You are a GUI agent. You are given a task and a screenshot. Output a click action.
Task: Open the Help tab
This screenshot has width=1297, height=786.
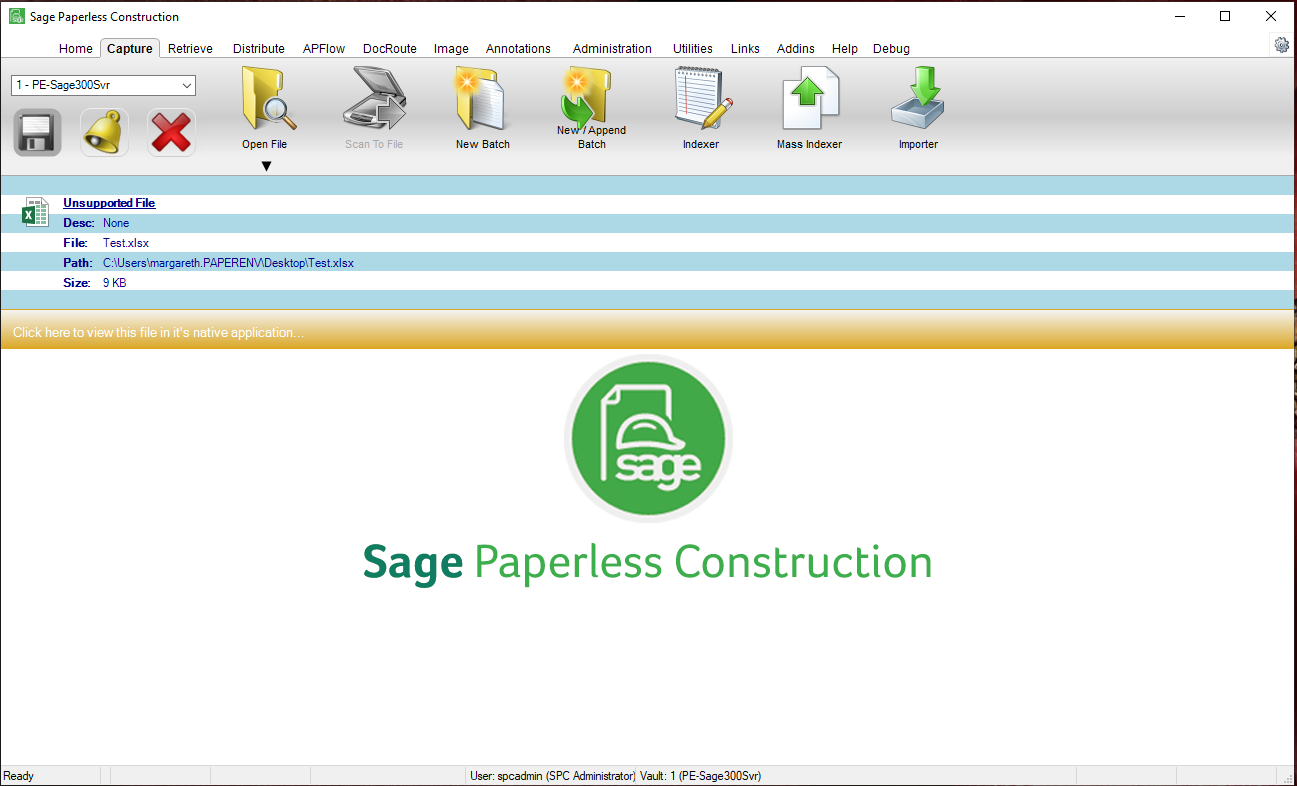pos(845,48)
